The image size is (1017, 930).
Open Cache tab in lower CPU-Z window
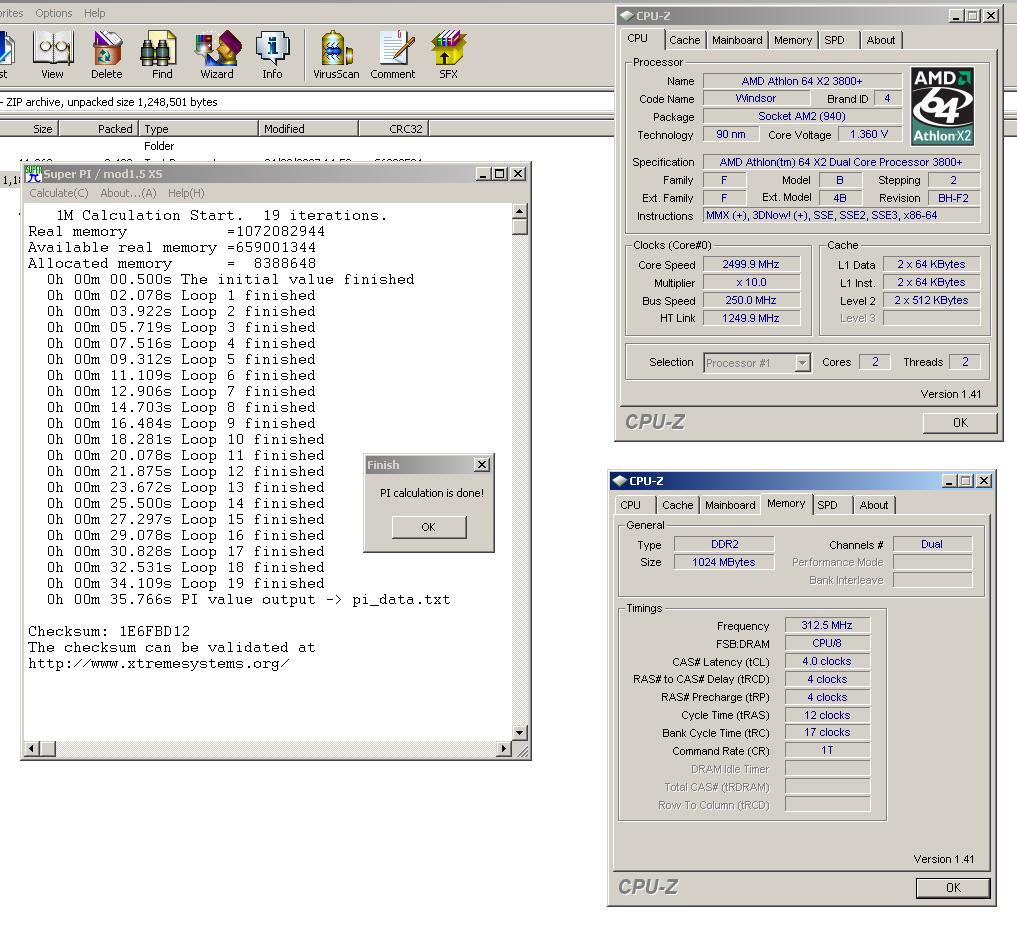(x=678, y=505)
